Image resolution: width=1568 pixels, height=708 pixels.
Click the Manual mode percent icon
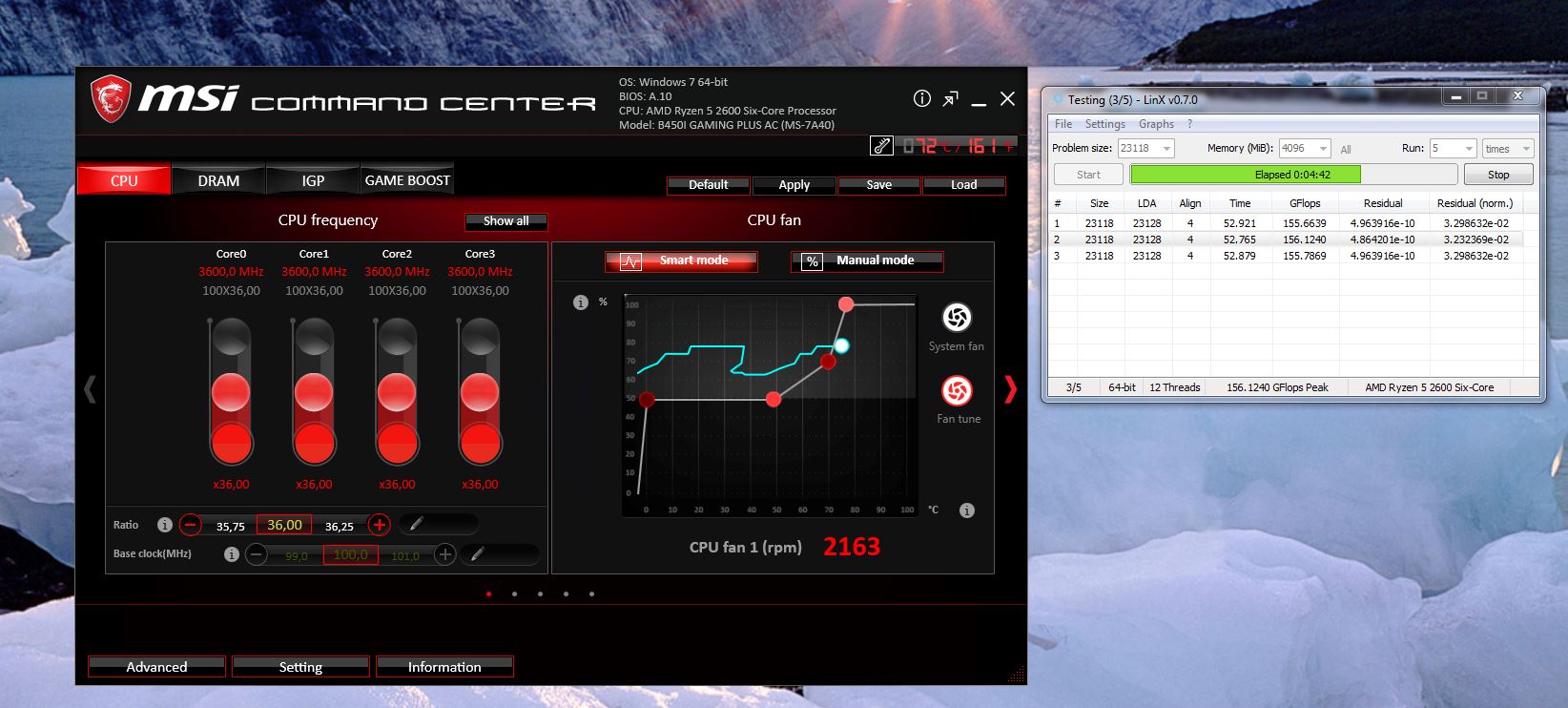tap(812, 261)
